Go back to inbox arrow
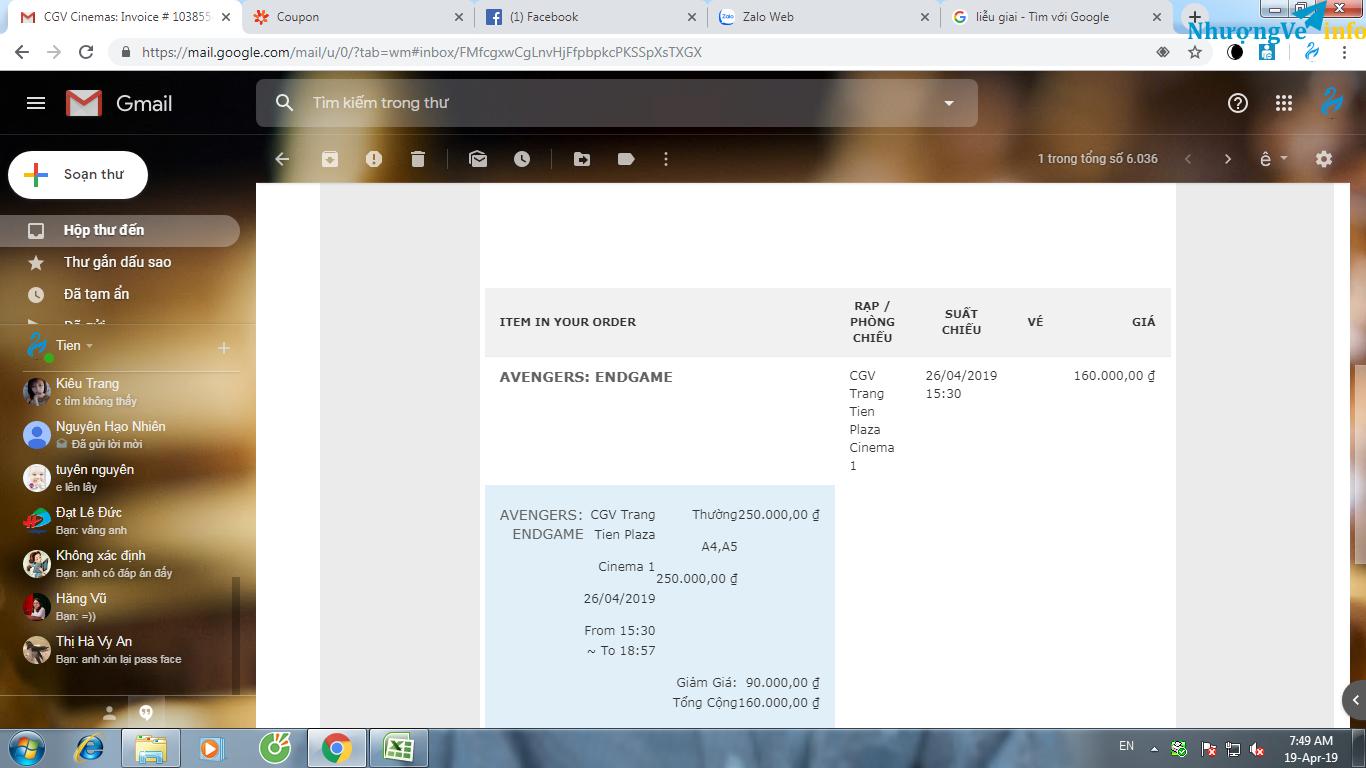 pyautogui.click(x=282, y=159)
